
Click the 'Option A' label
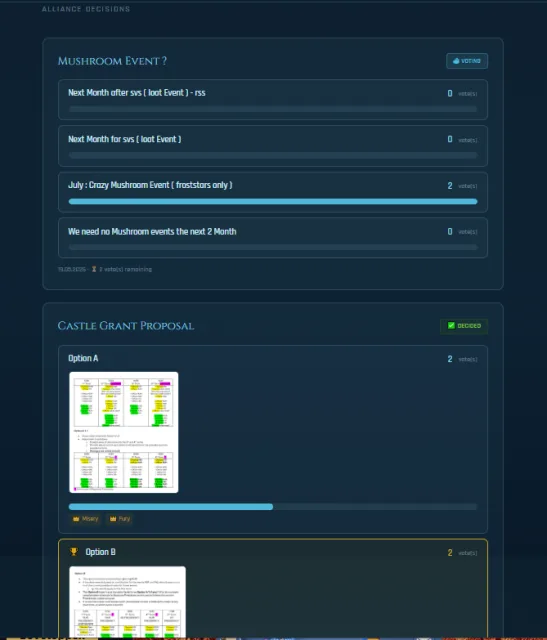point(83,358)
